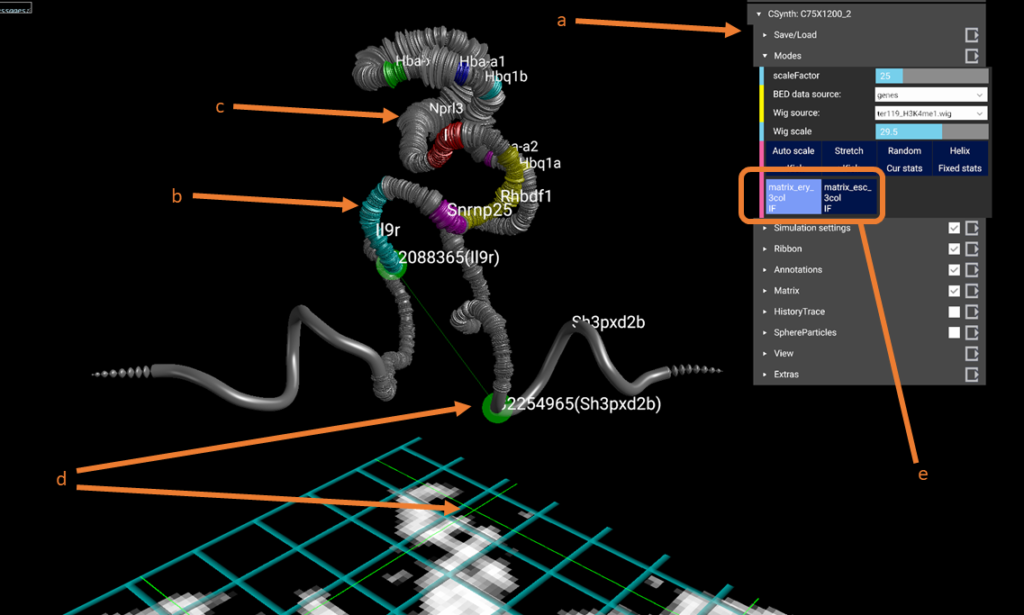
Task: Click the Wig scale slider
Action: point(930,132)
